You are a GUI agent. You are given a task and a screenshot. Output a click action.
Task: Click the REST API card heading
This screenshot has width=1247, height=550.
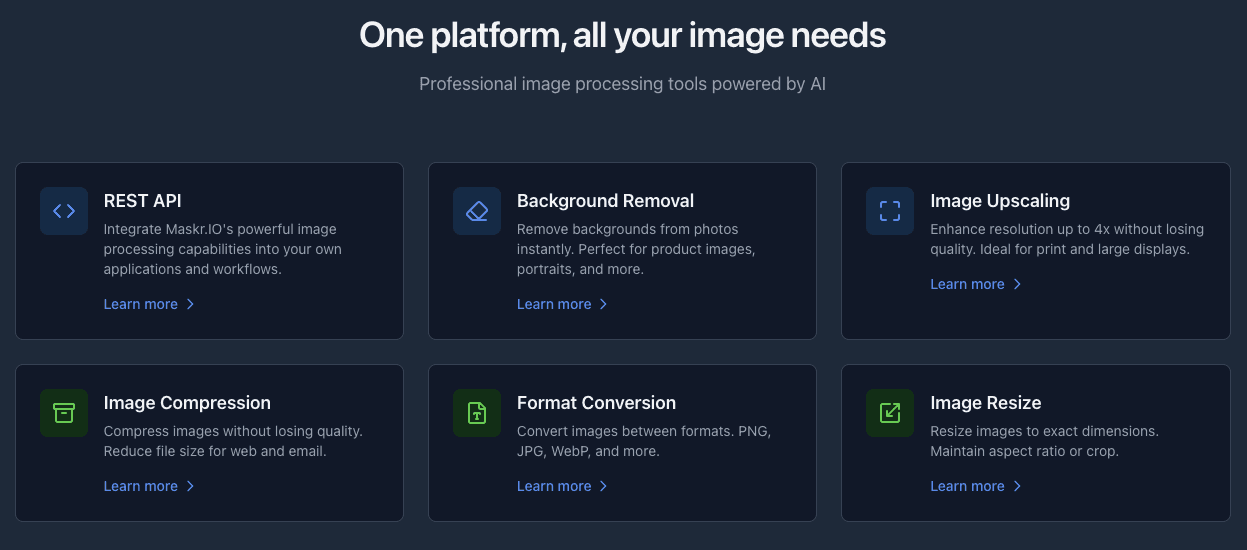pos(143,201)
